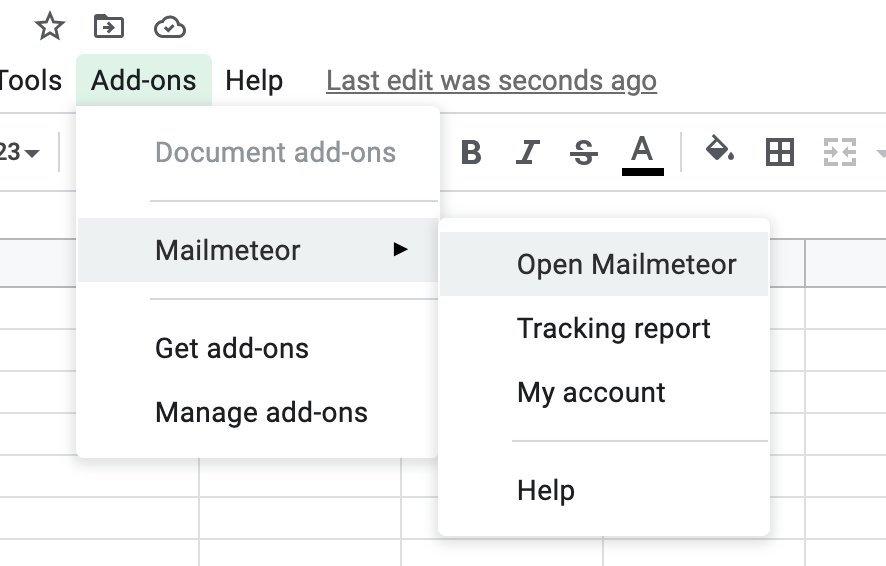Image resolution: width=886 pixels, height=566 pixels.
Task: Expand the Mailmeteor submenu
Action: pyautogui.click(x=258, y=250)
